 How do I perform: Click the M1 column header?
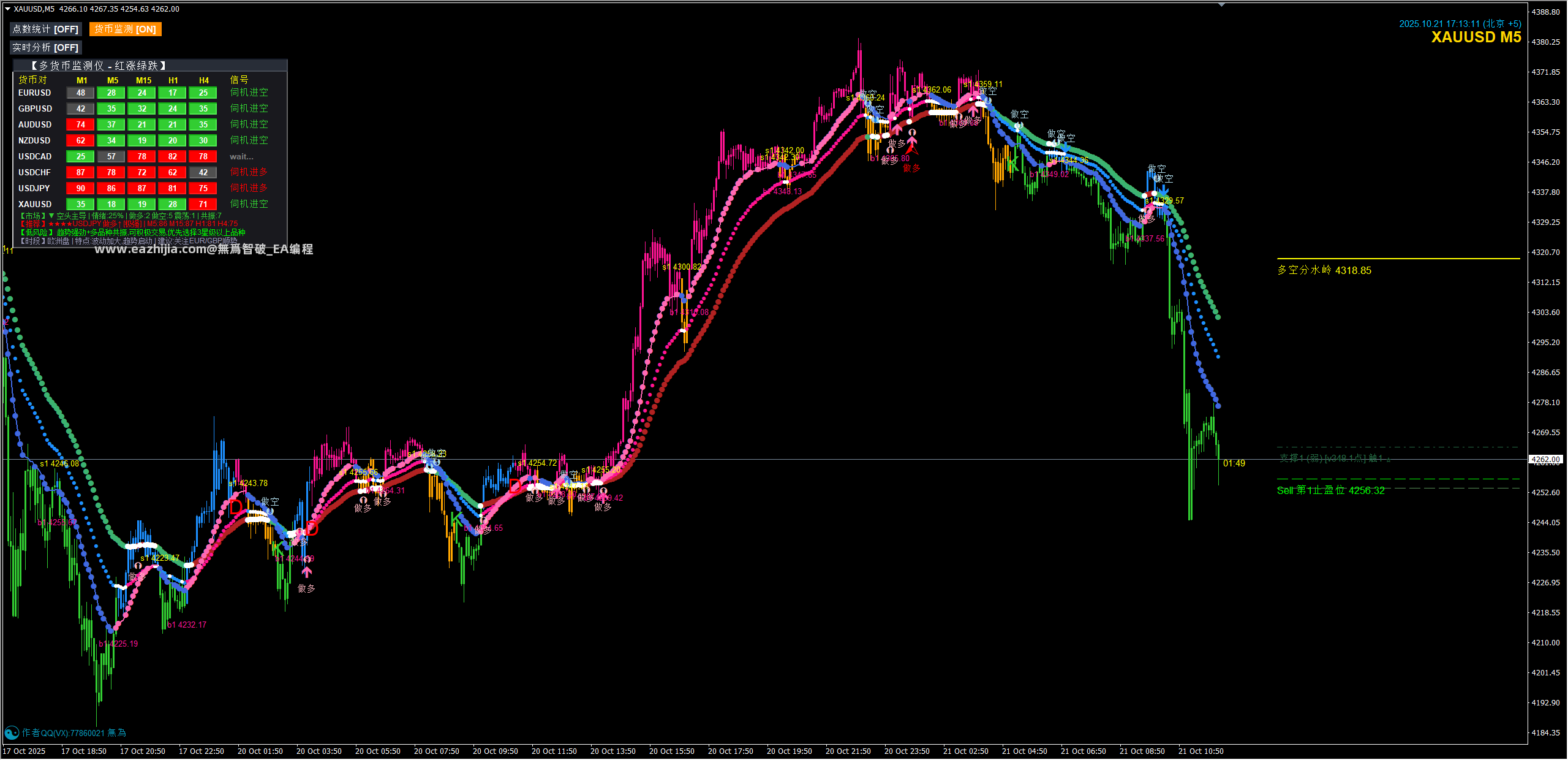click(x=81, y=81)
